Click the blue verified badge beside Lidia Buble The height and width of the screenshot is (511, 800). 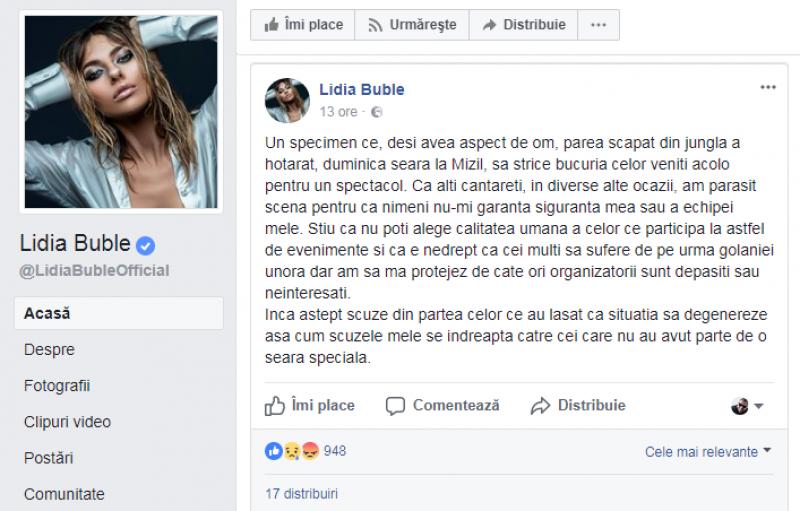145,245
